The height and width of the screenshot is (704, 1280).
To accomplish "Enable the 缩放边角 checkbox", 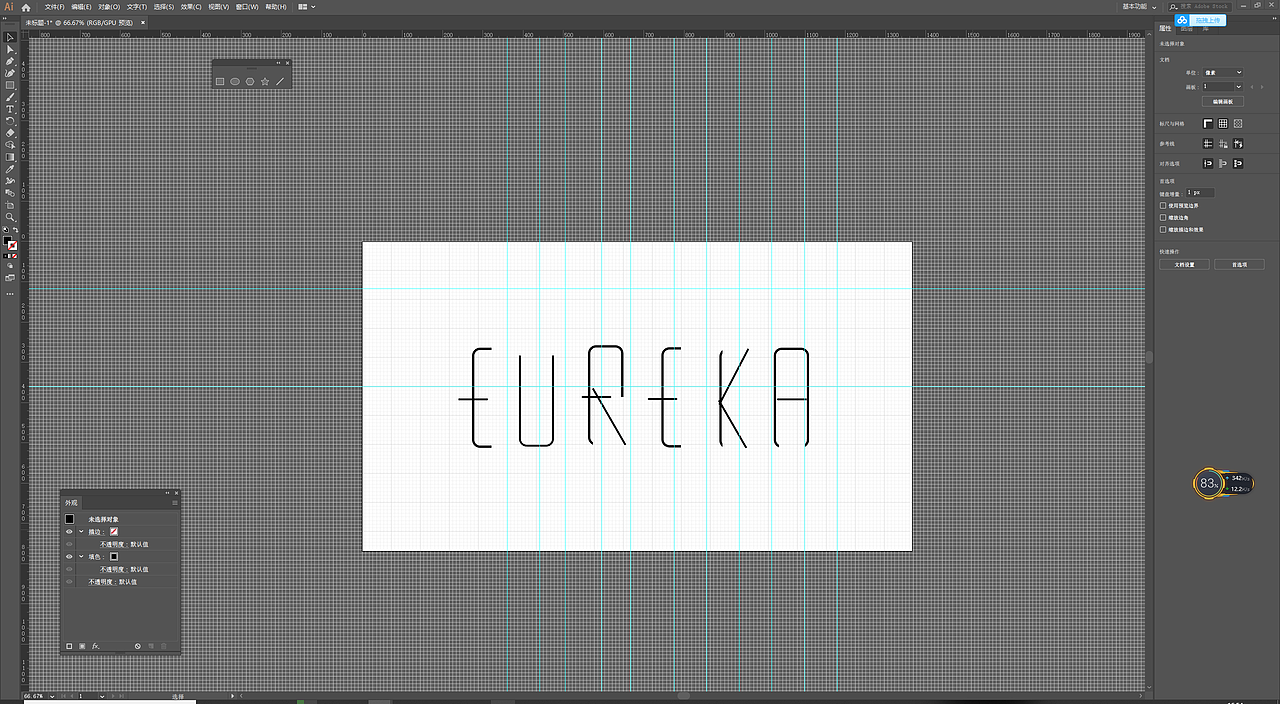I will click(1162, 218).
